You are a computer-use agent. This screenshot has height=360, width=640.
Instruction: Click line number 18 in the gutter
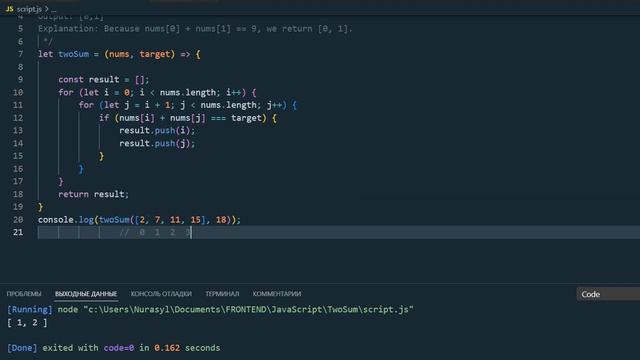tap(18, 194)
